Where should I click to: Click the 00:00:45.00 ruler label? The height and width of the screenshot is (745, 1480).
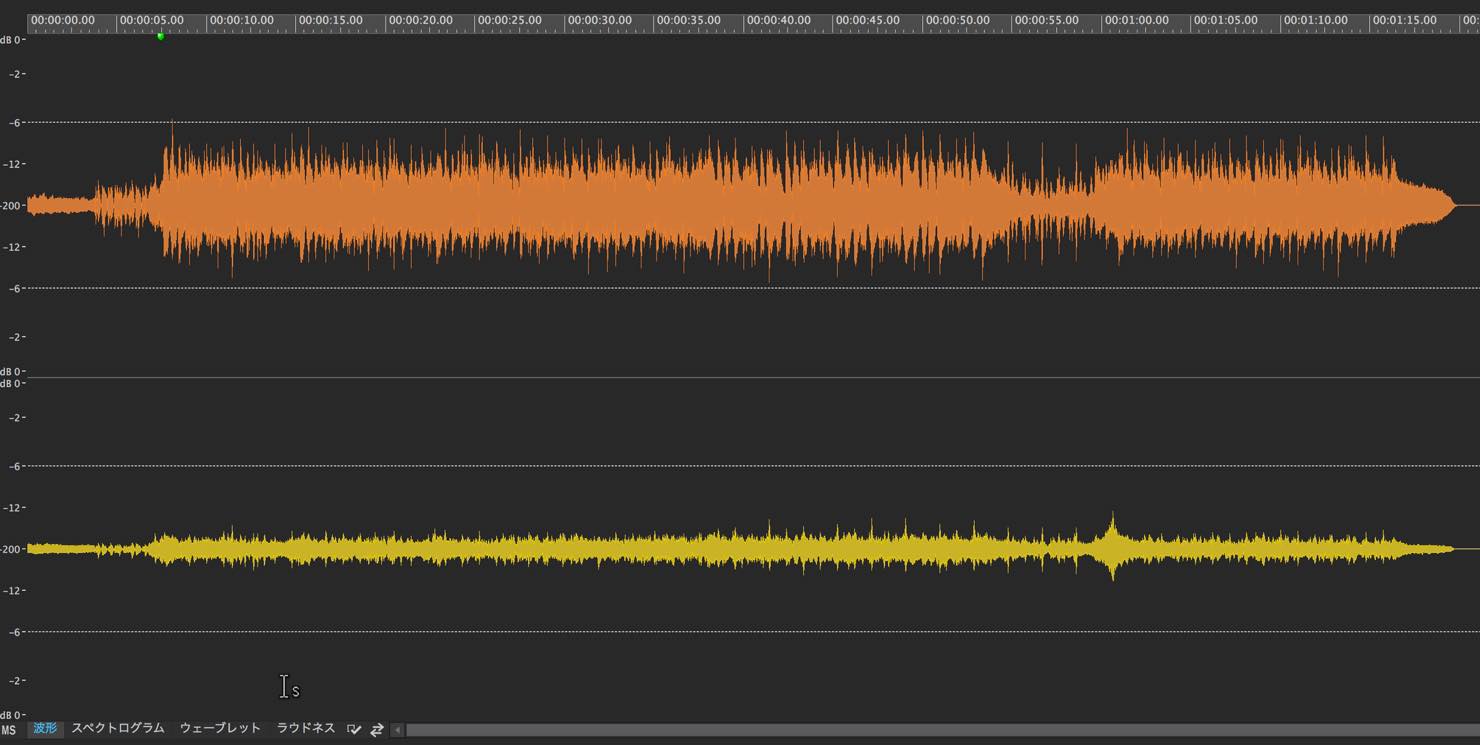click(x=867, y=20)
